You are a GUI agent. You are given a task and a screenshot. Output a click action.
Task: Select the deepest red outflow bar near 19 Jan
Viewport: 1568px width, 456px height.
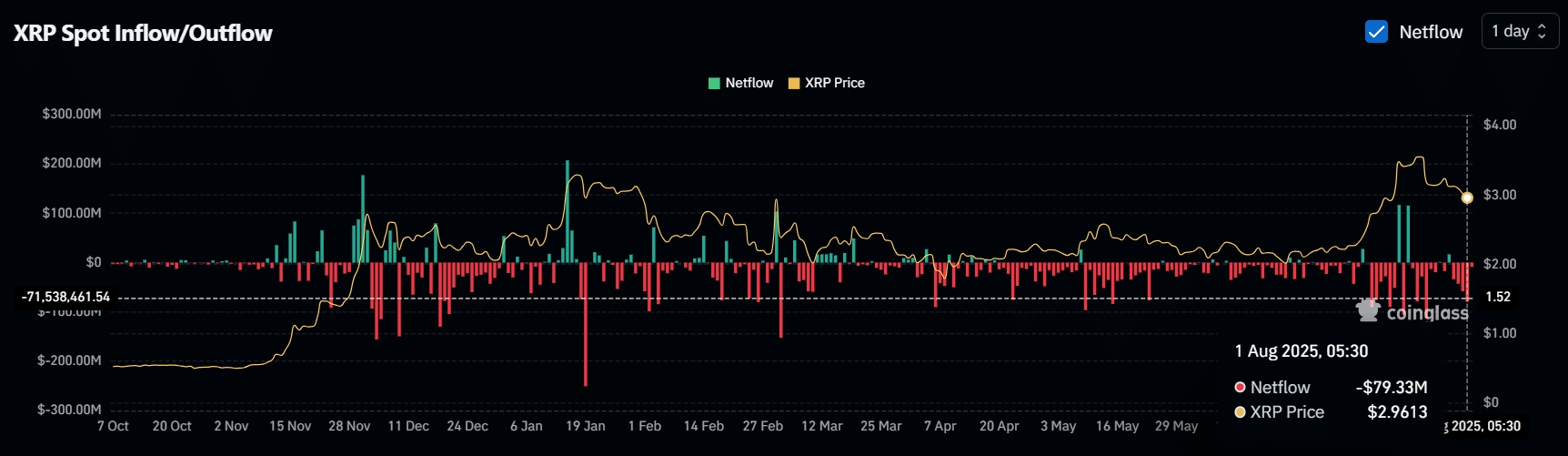(x=585, y=328)
